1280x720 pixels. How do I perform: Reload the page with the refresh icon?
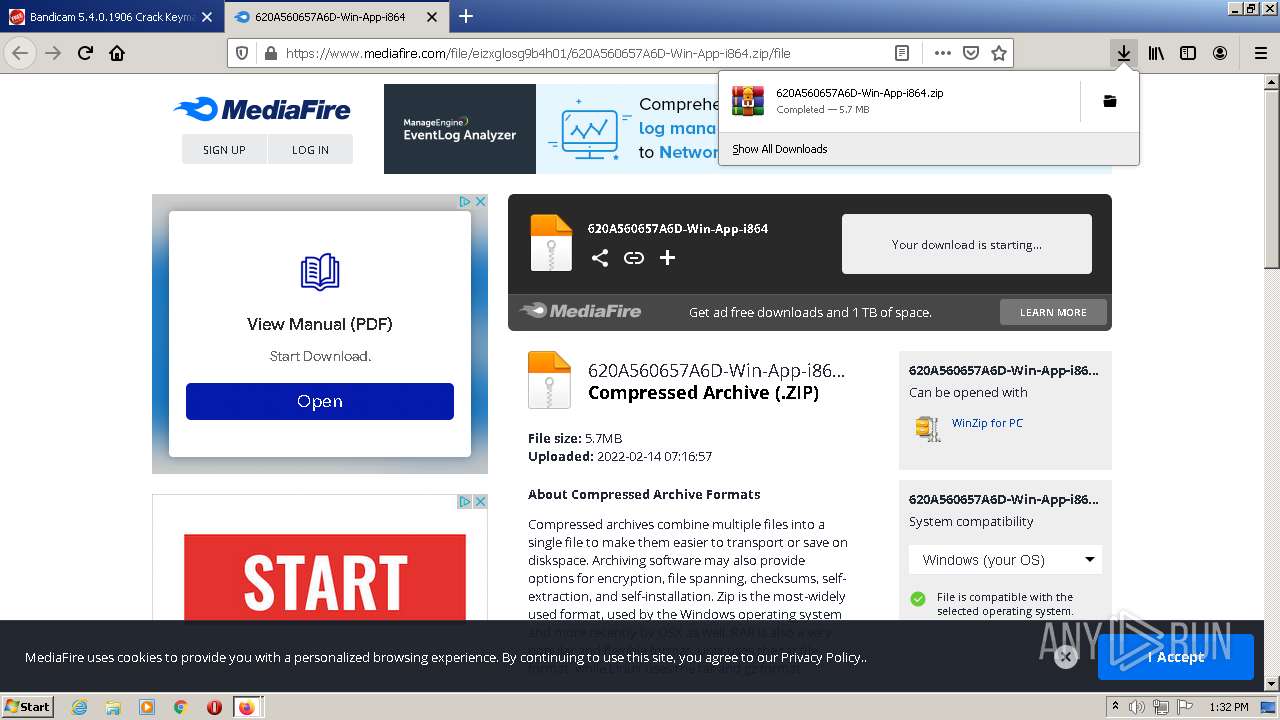(x=85, y=53)
